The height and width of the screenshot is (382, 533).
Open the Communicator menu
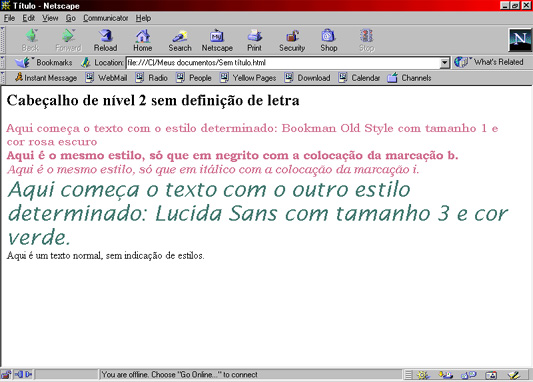click(x=105, y=18)
